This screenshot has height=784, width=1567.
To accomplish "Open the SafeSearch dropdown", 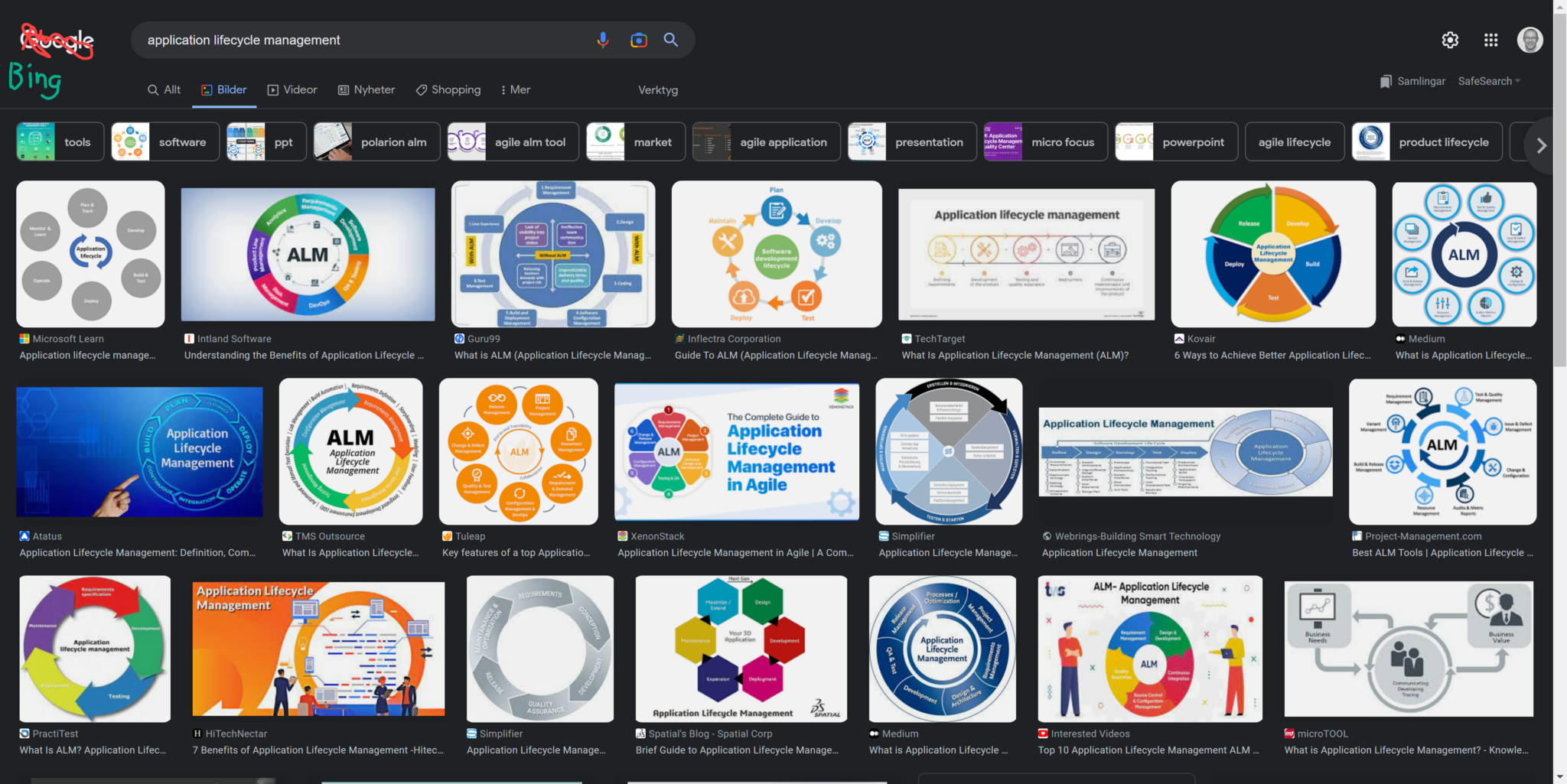I will [1488, 81].
